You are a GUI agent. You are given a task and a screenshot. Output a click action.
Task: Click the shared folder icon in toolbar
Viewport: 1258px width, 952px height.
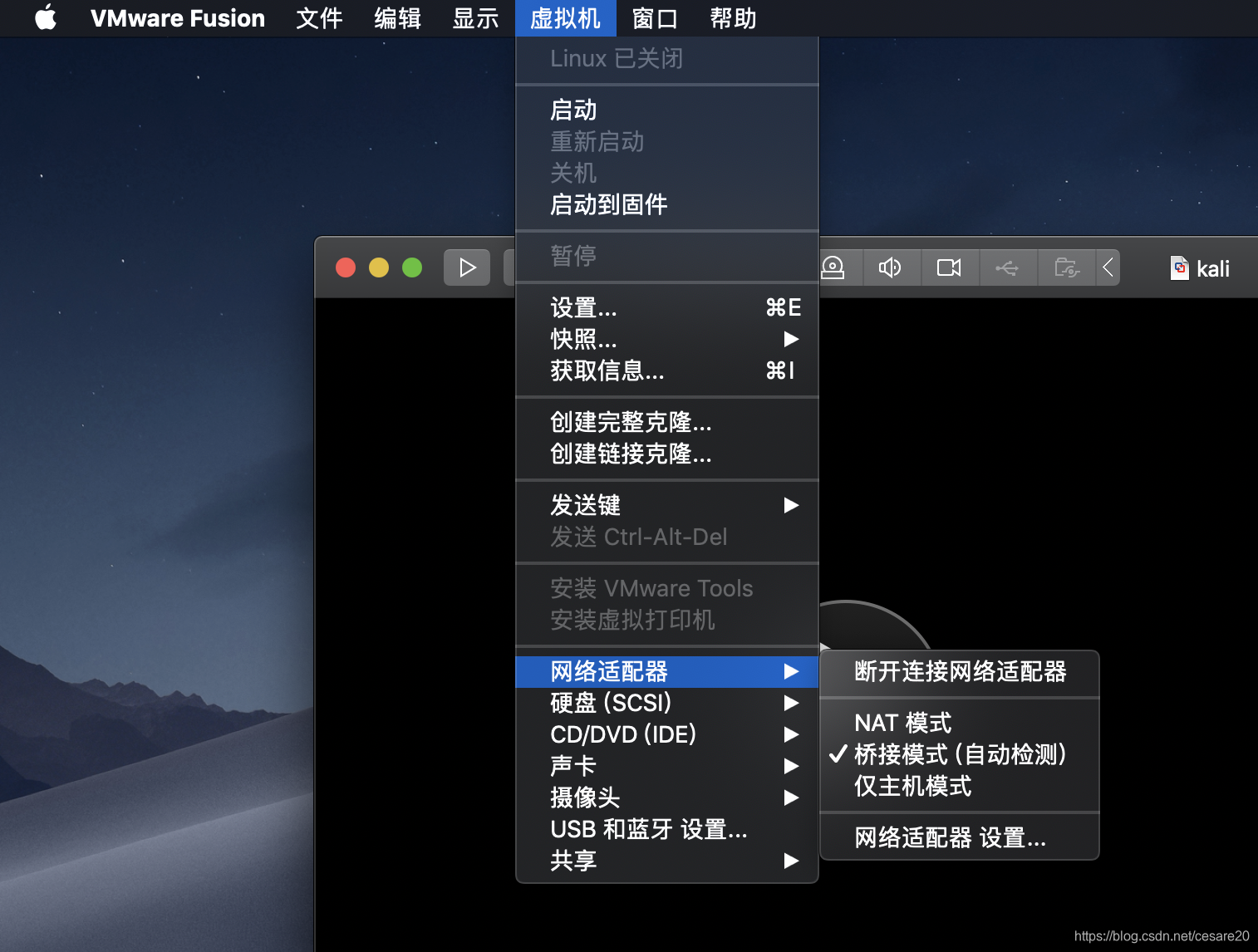1066,267
